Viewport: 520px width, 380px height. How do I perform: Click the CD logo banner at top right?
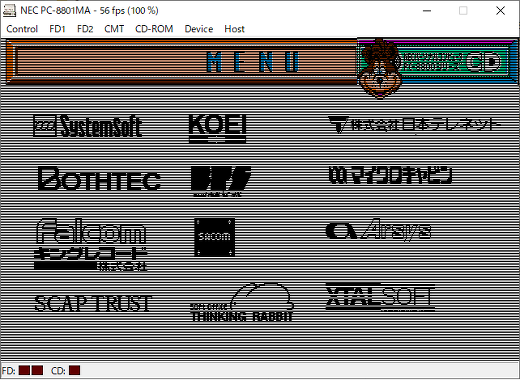456,61
